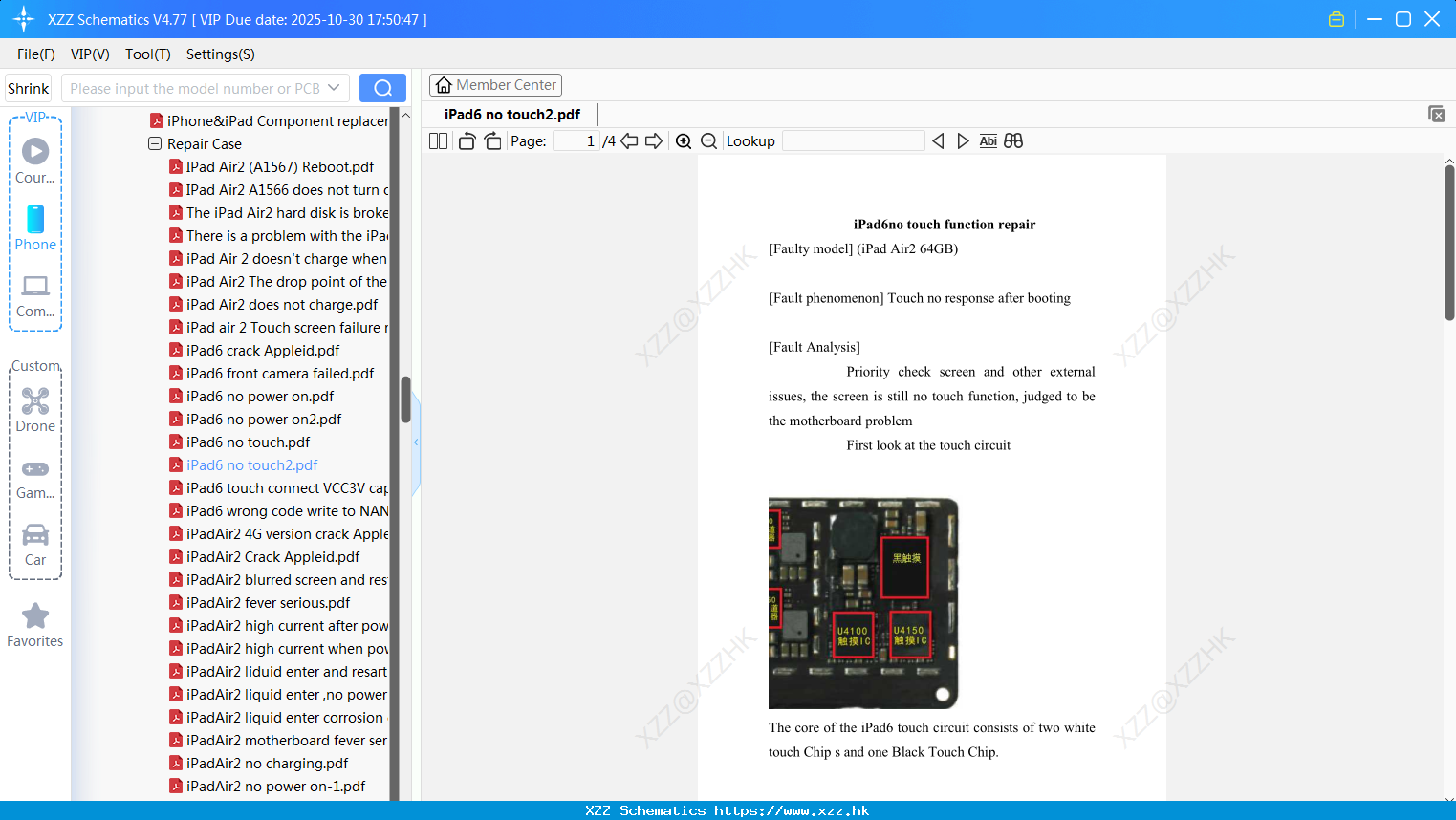The width and height of the screenshot is (1456, 820).
Task: Select the Computer category icon
Action: point(35,295)
